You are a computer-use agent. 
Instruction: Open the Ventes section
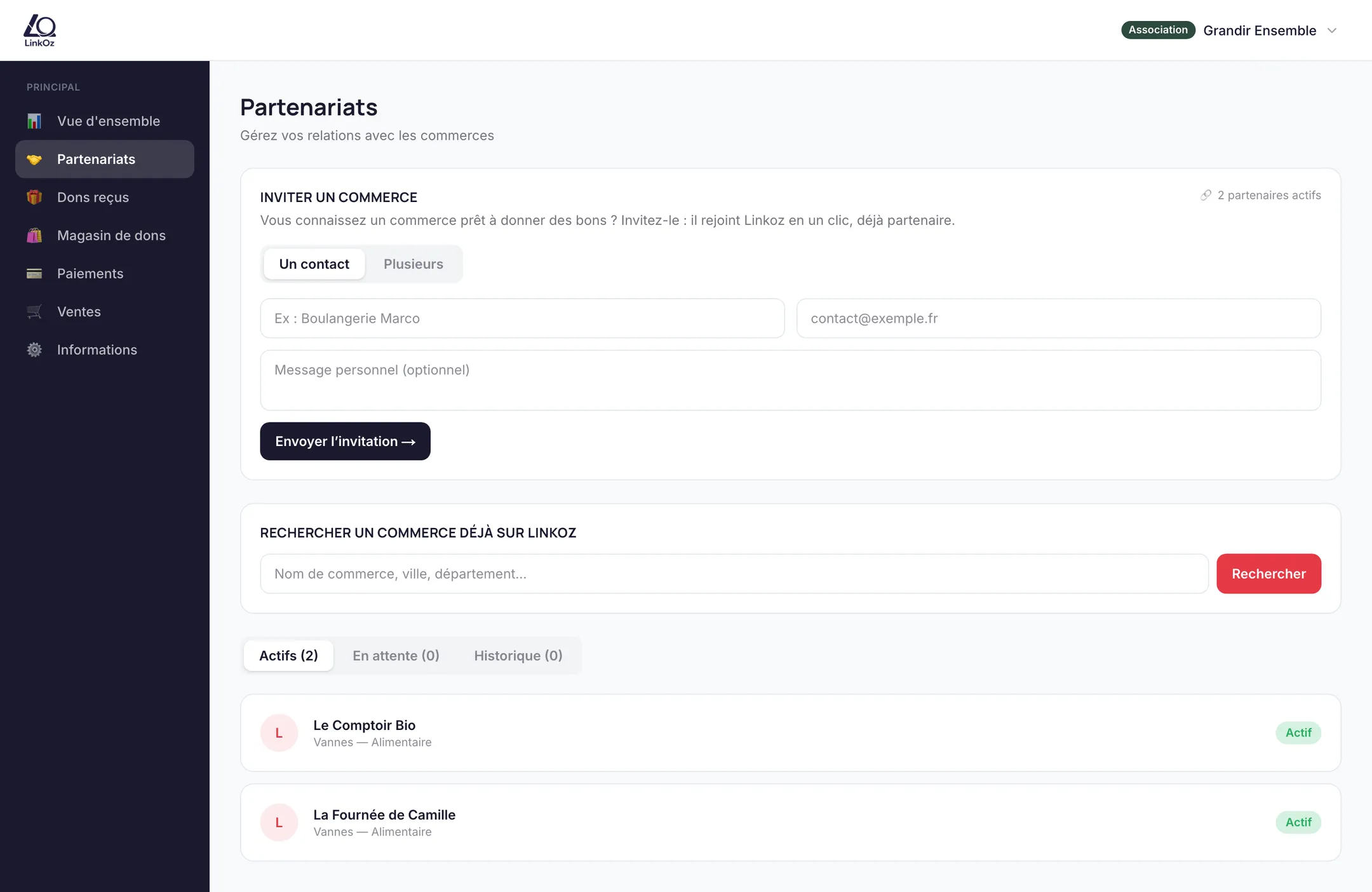point(105,311)
